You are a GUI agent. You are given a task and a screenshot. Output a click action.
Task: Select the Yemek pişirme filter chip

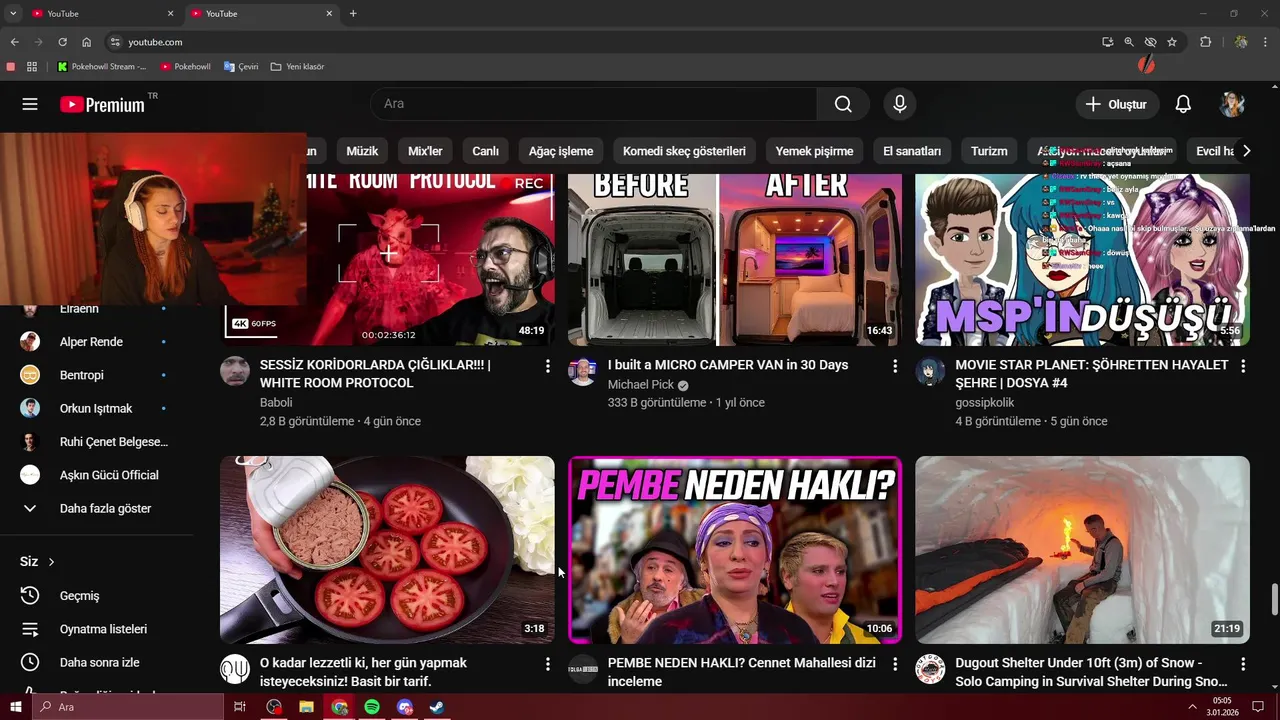tap(814, 151)
